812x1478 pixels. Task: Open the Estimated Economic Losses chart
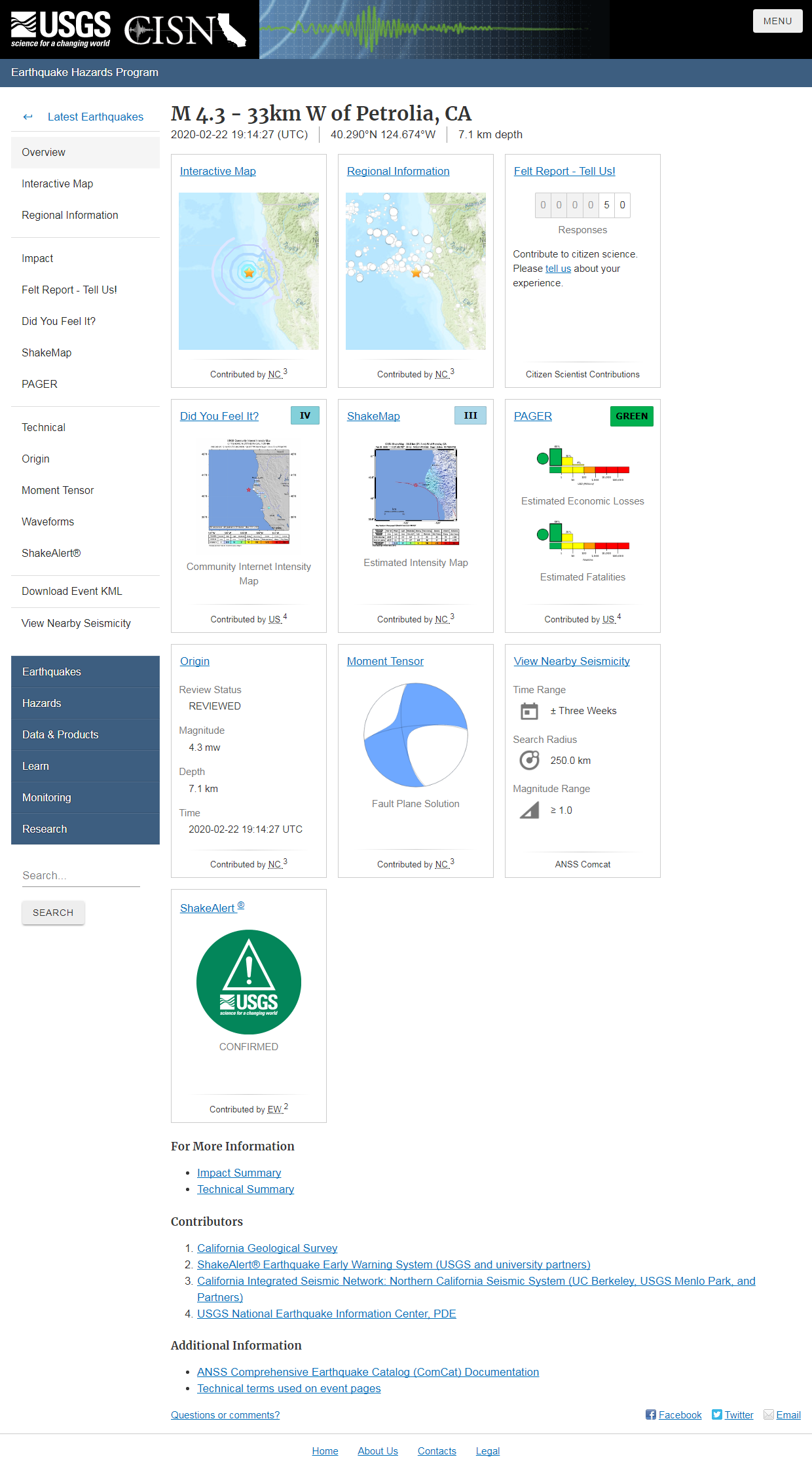tap(583, 465)
